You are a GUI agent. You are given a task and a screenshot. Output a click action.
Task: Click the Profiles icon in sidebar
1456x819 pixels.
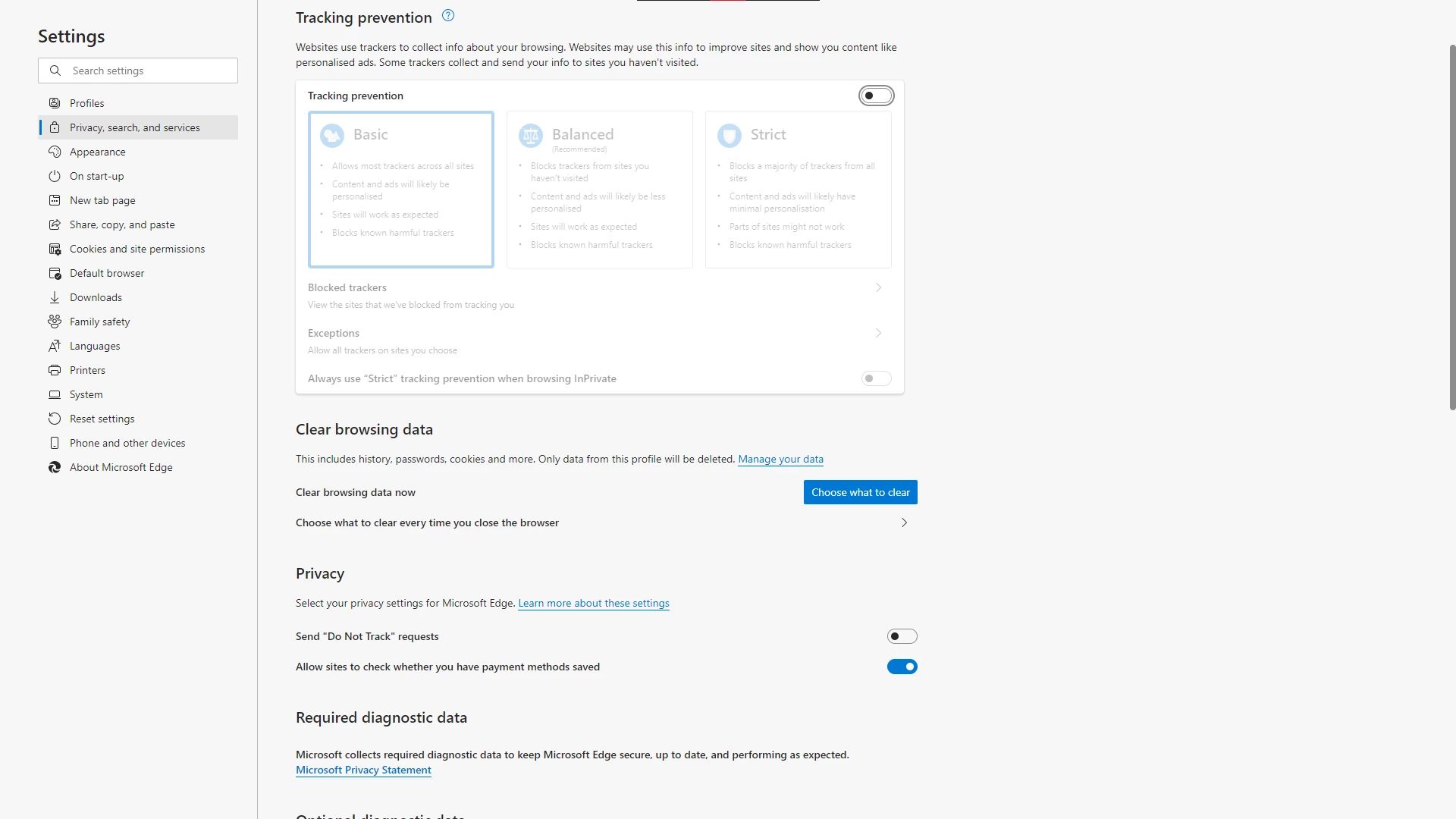[x=55, y=103]
